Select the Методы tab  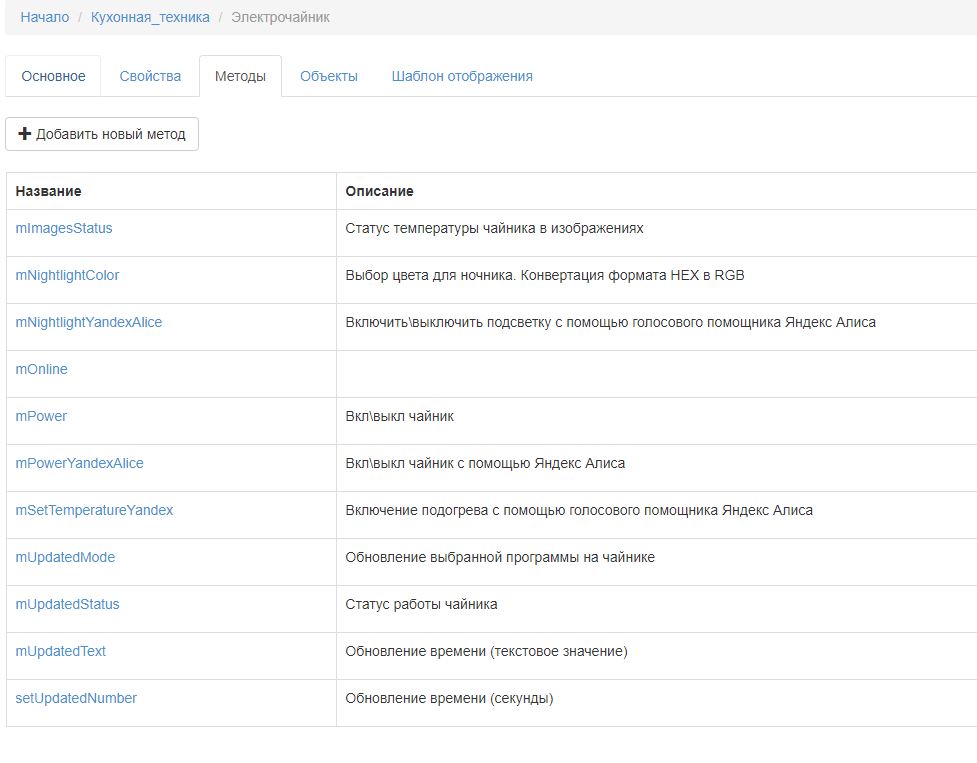pyautogui.click(x=240, y=76)
